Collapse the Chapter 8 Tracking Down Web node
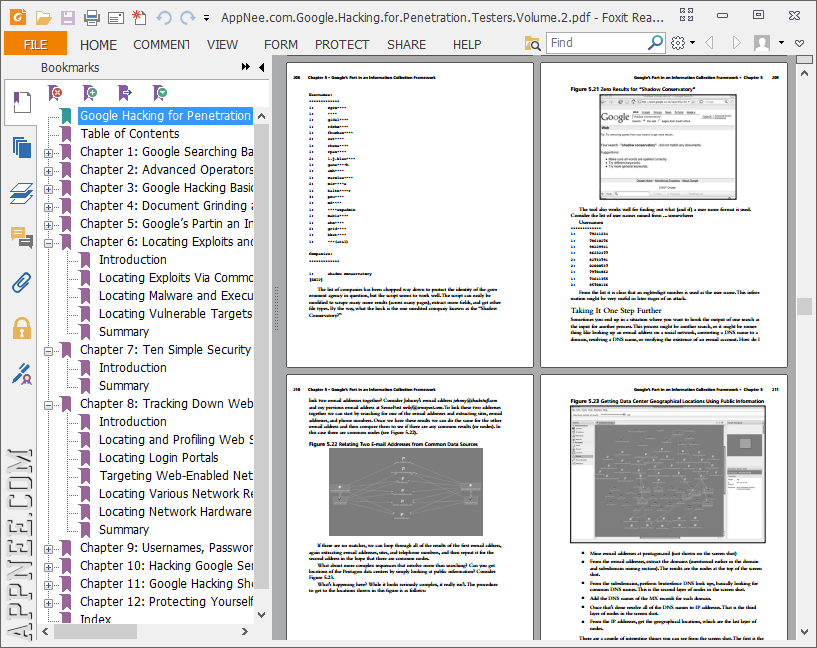Screen dimensions: 817x648 [48, 405]
